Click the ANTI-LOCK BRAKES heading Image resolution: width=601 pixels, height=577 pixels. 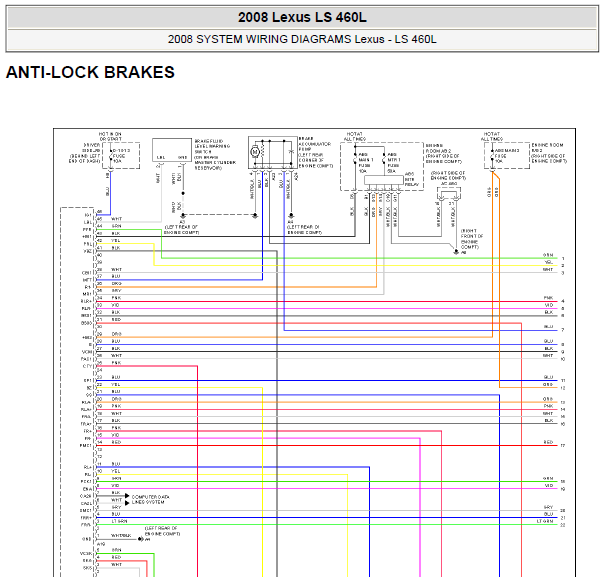point(90,72)
